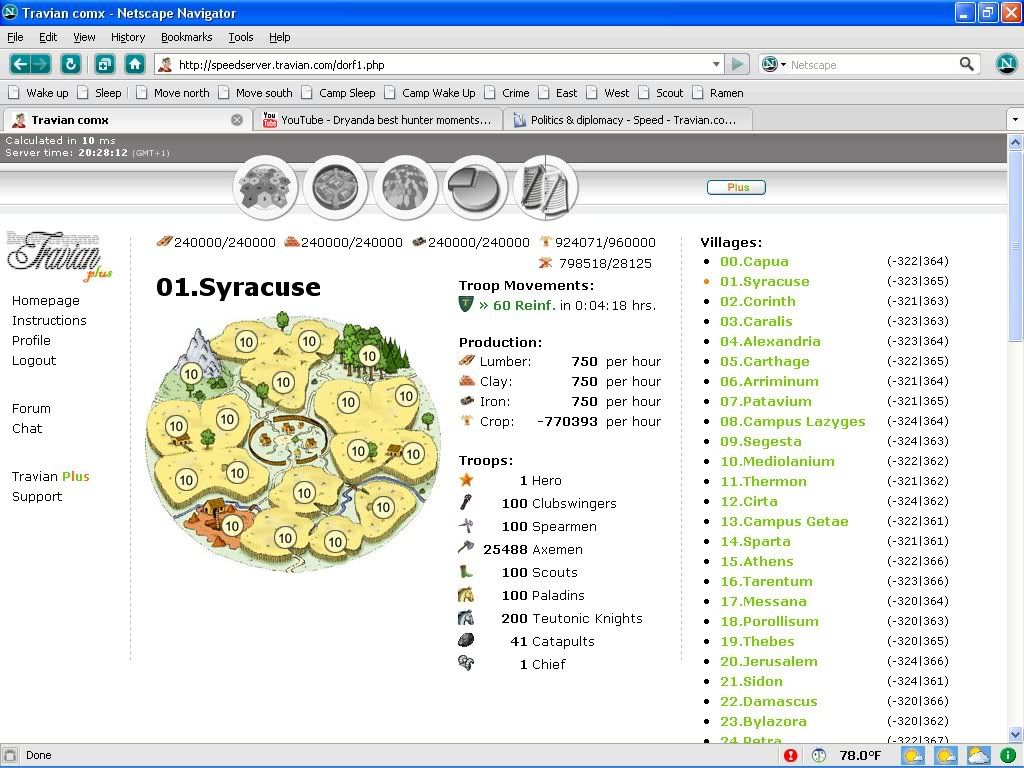Image resolution: width=1024 pixels, height=768 pixels.
Task: Open the Chat link
Action: pyautogui.click(x=27, y=428)
